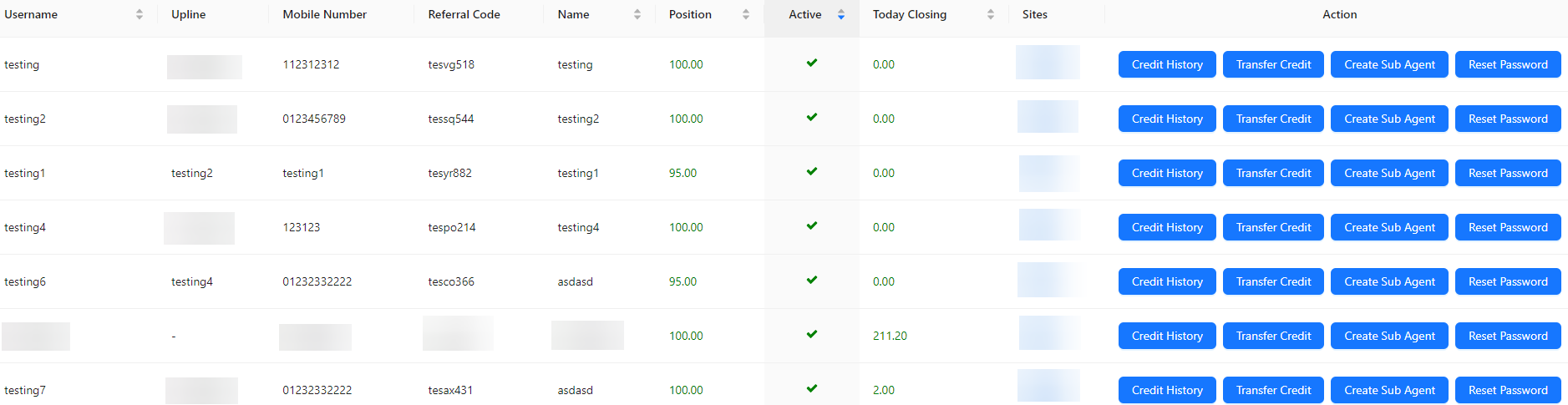Toggle active status for testing6
Screen dimensions: 1568x405
tap(812, 281)
